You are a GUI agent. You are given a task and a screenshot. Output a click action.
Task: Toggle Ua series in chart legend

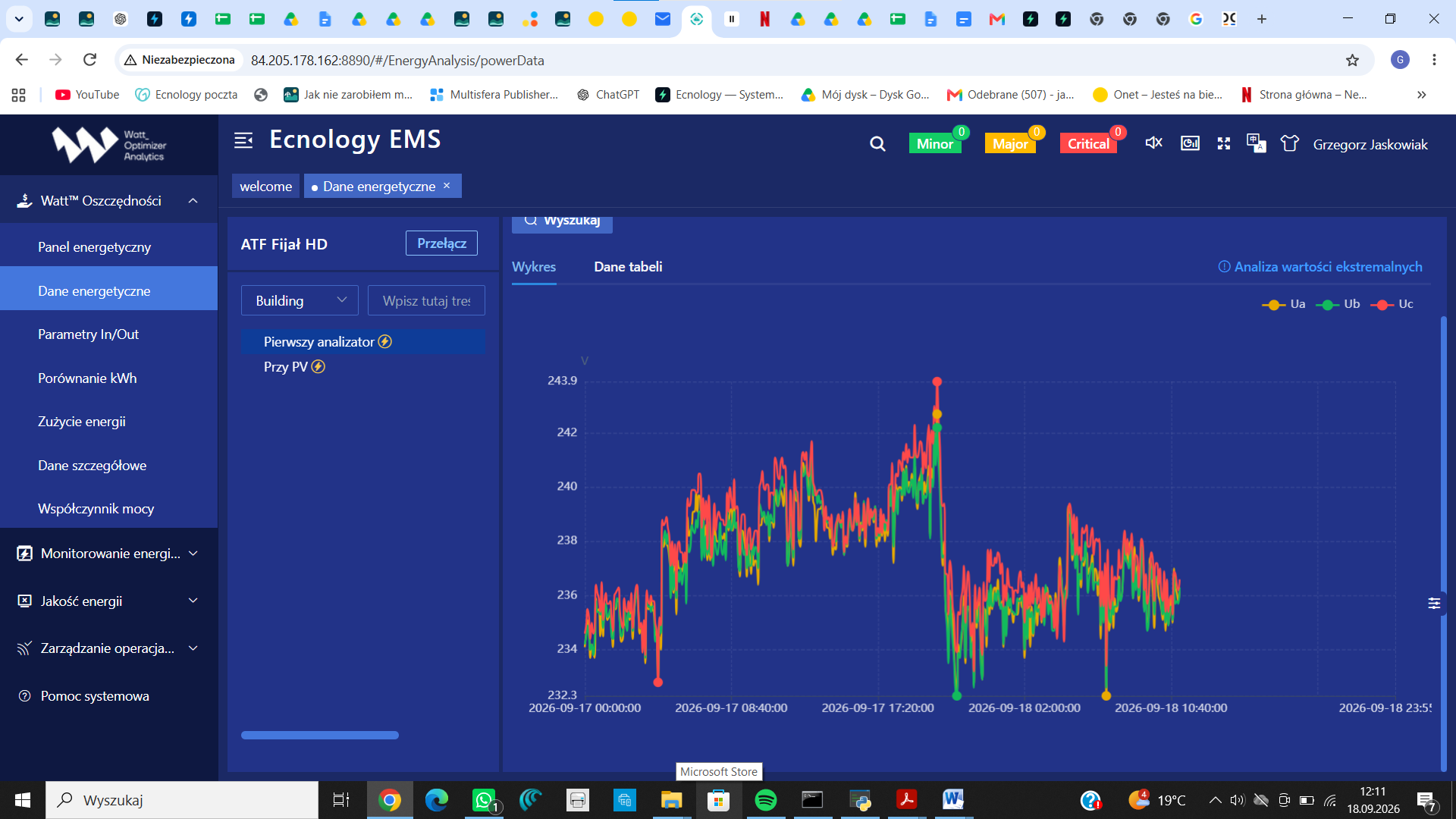click(1283, 304)
